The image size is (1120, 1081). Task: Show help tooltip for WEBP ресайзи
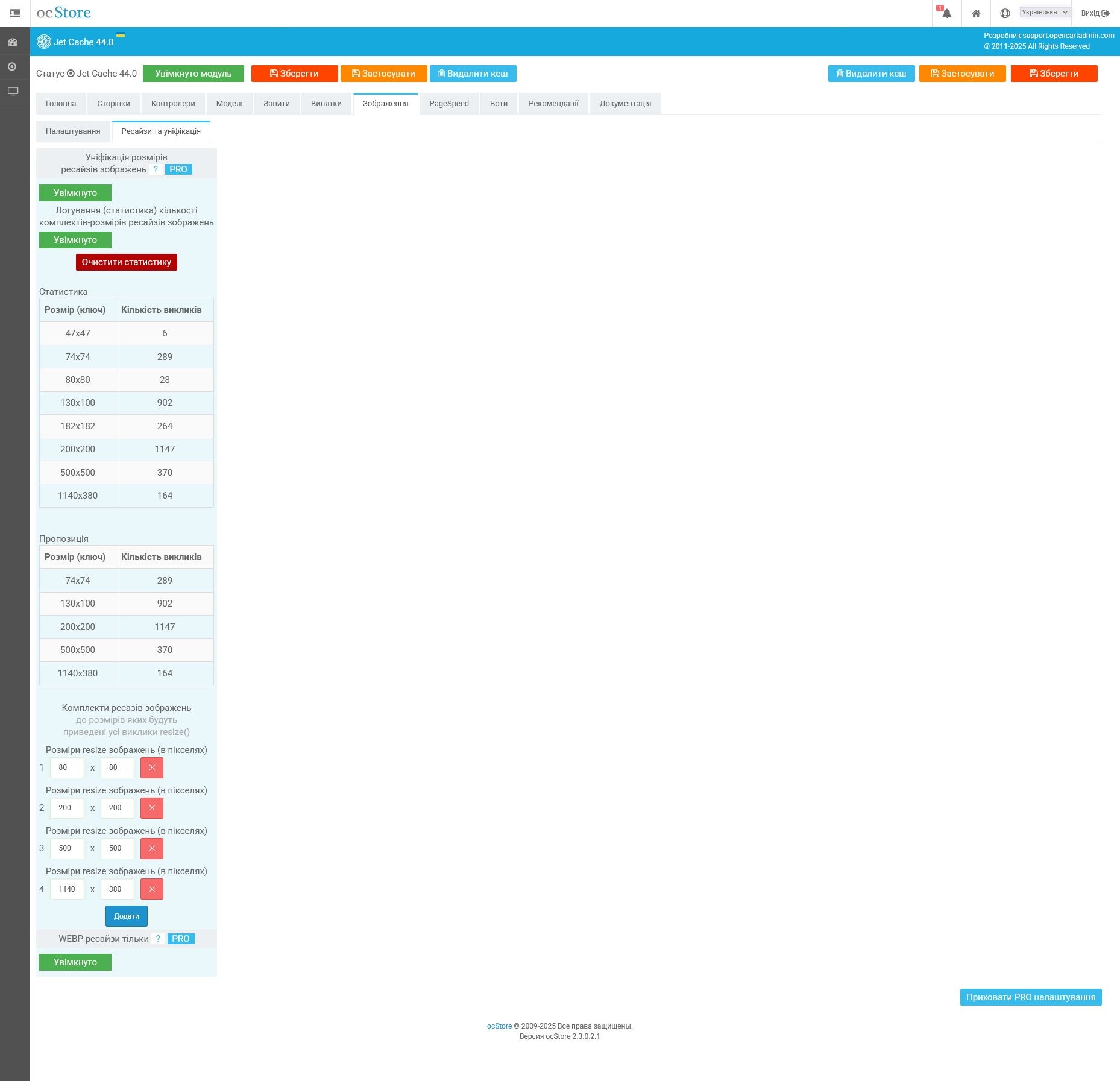[x=158, y=939]
